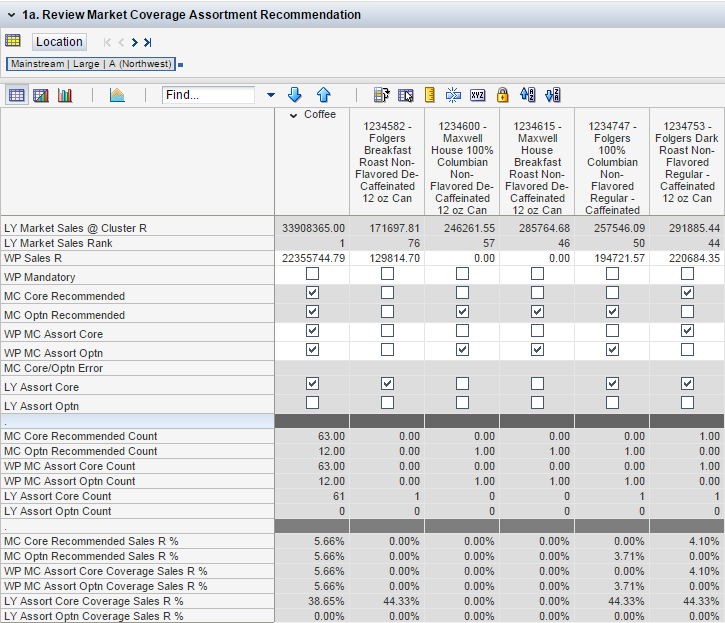Open the area chart outline view icon
This screenshot has width=725, height=623.
[x=117, y=95]
